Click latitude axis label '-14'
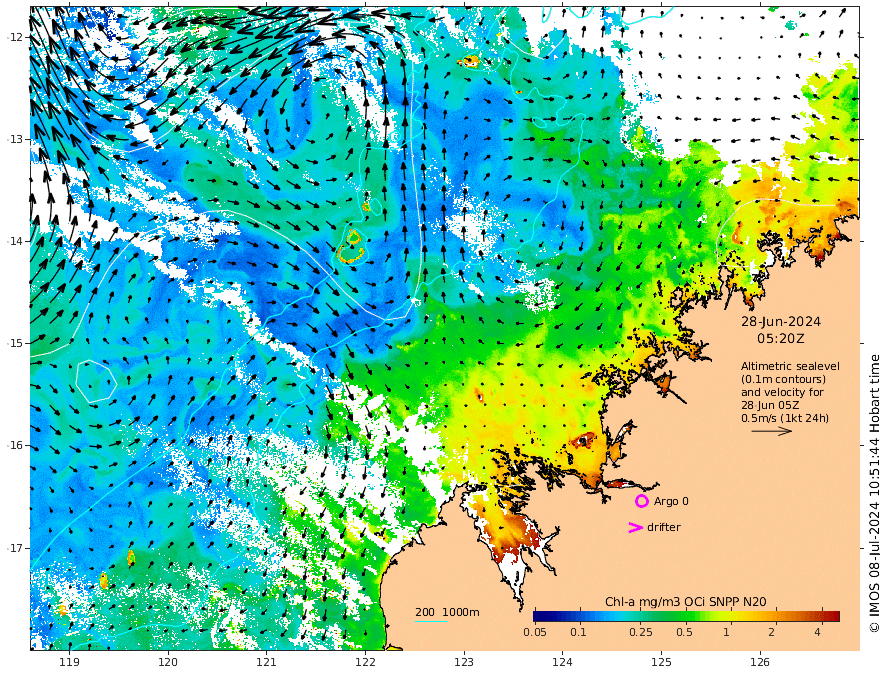The image size is (880, 680). tap(15, 241)
